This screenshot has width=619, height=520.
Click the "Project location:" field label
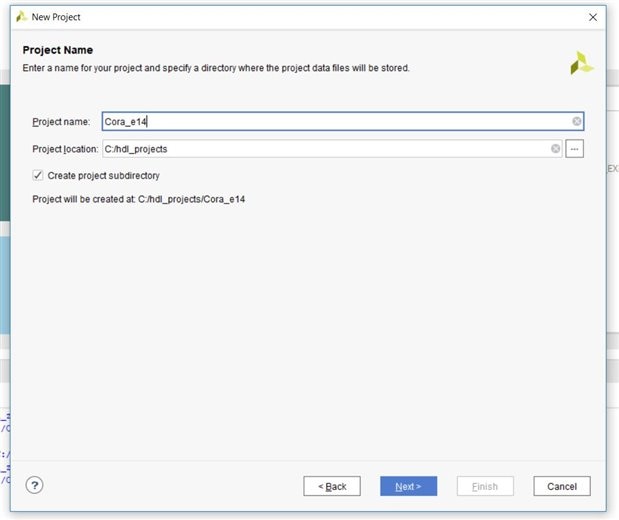[65, 149]
